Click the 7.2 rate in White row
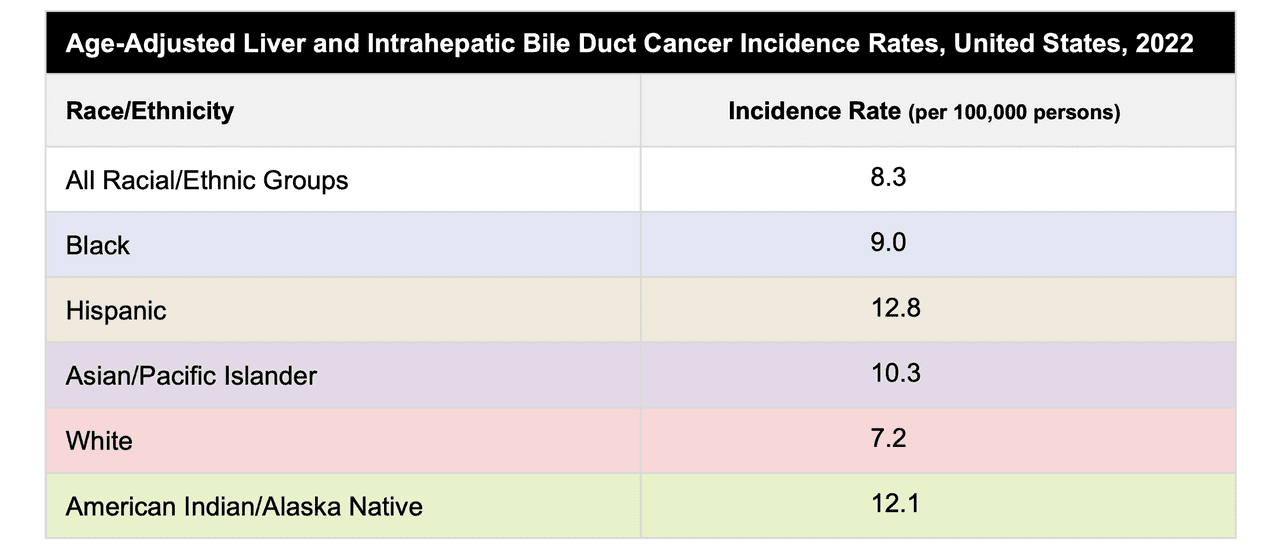 [x=888, y=439]
